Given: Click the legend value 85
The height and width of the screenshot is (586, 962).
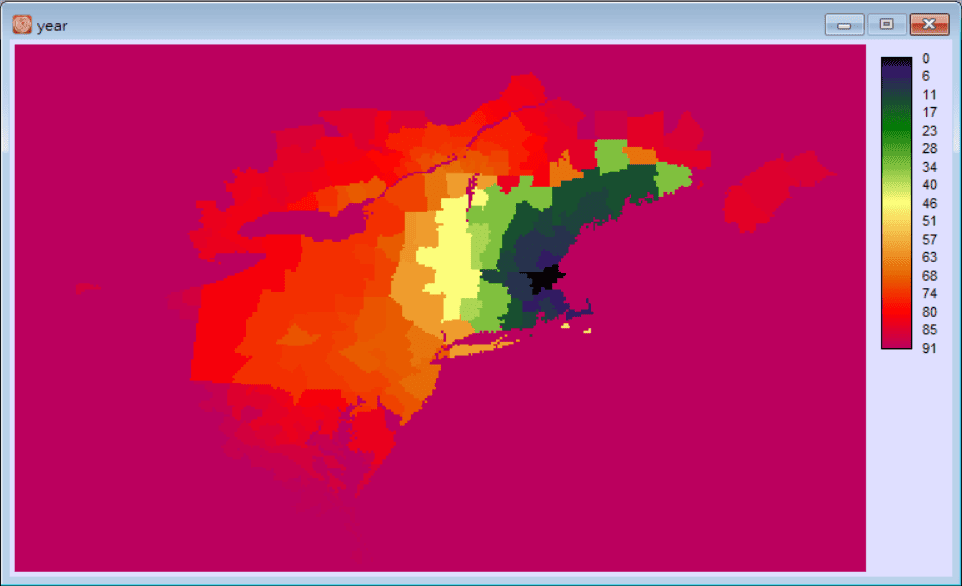Looking at the screenshot, I should pyautogui.click(x=929, y=330).
